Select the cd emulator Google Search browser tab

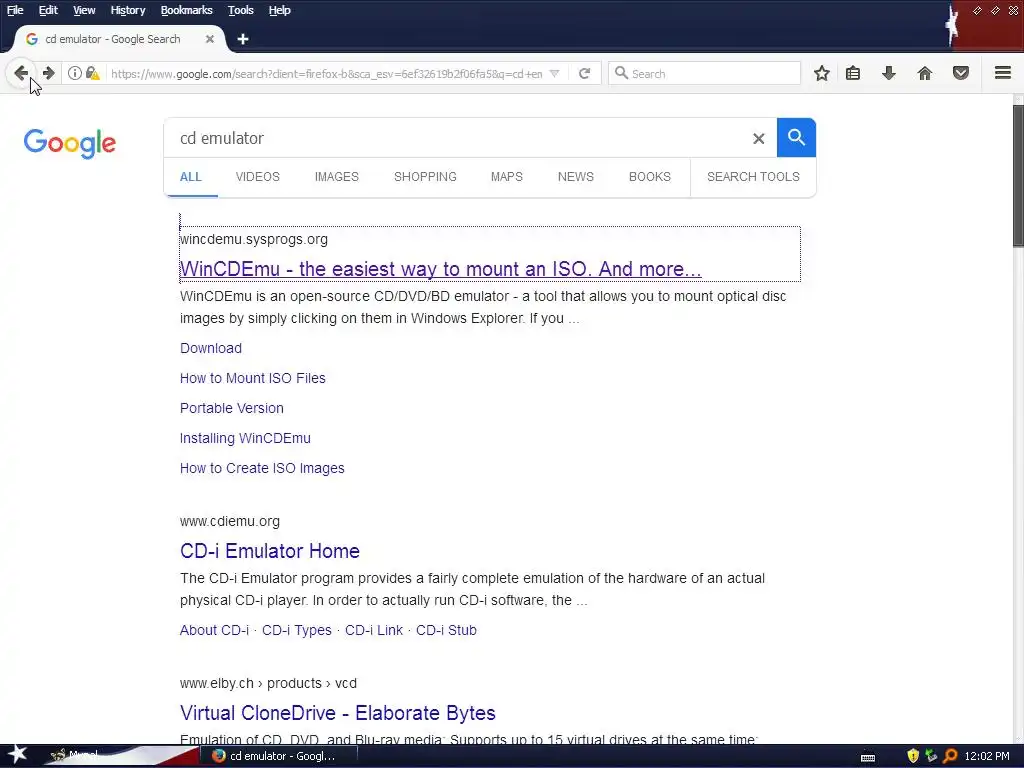coord(120,39)
